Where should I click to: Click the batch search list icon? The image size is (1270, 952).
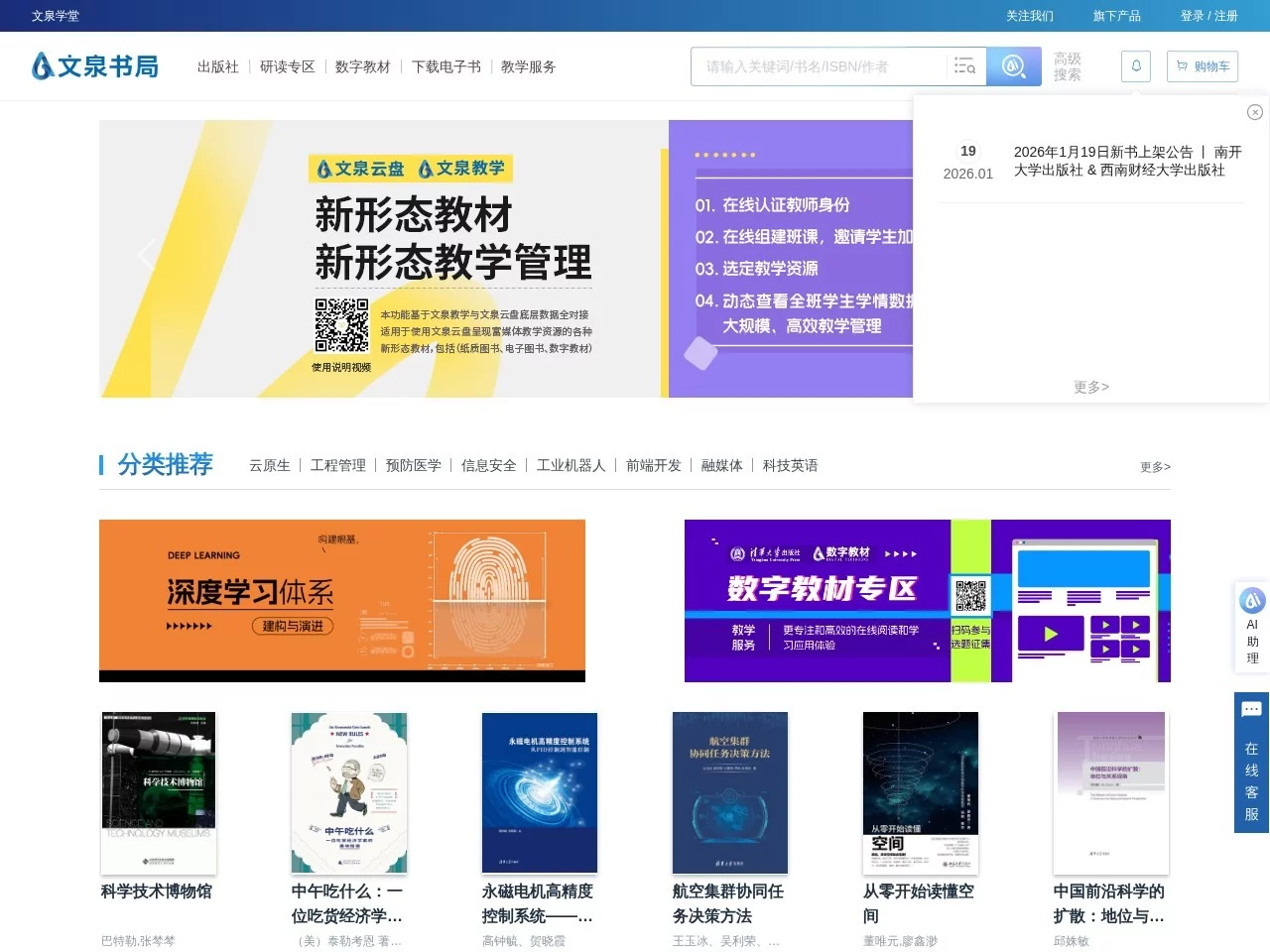click(x=964, y=65)
